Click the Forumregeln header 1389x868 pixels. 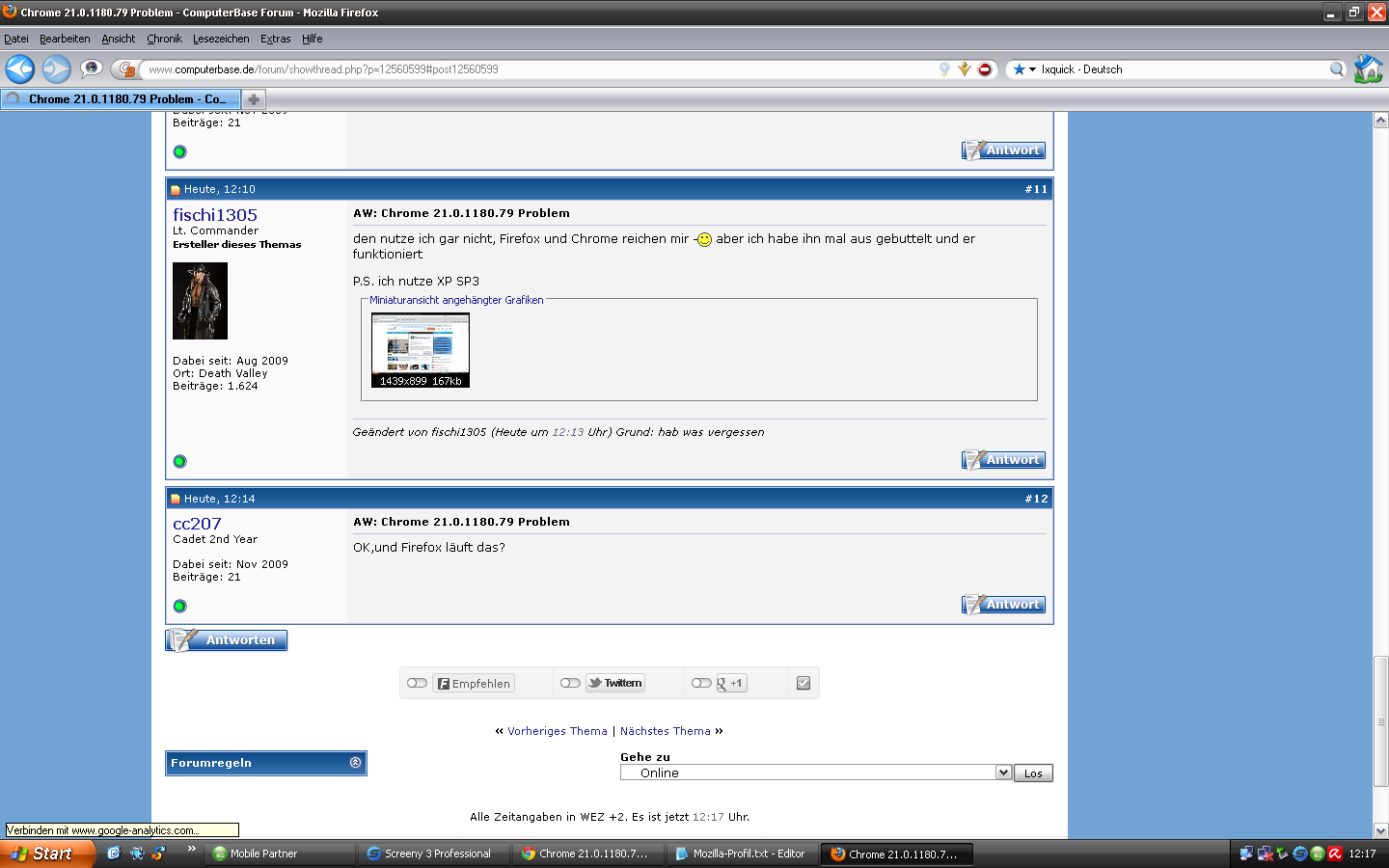click(266, 763)
